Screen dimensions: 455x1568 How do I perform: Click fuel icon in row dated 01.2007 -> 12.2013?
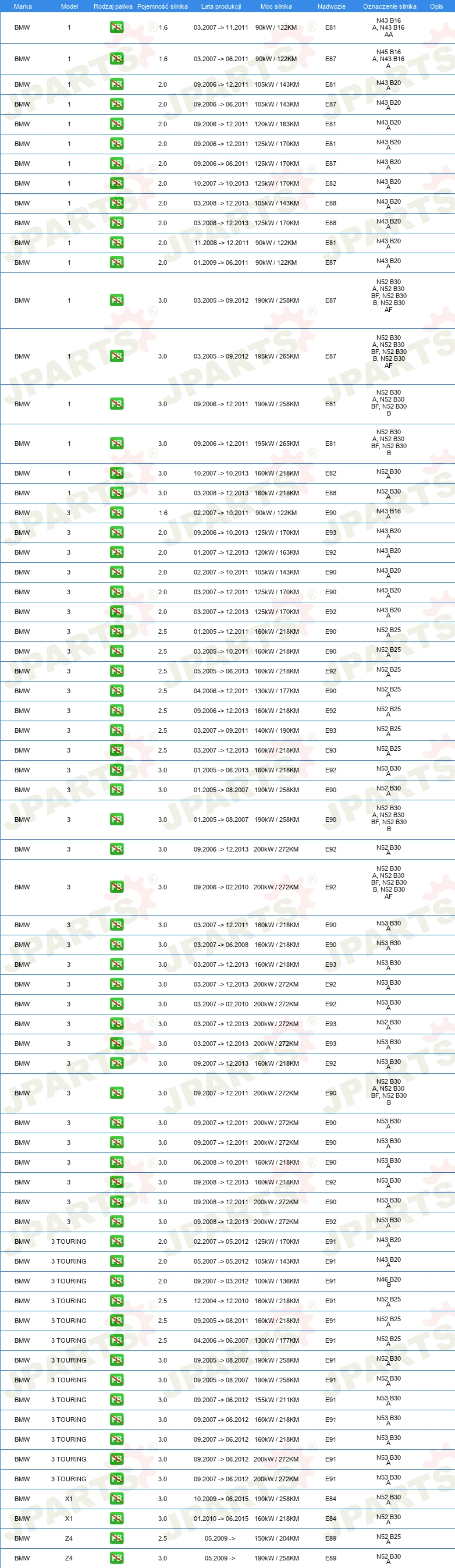click(116, 552)
